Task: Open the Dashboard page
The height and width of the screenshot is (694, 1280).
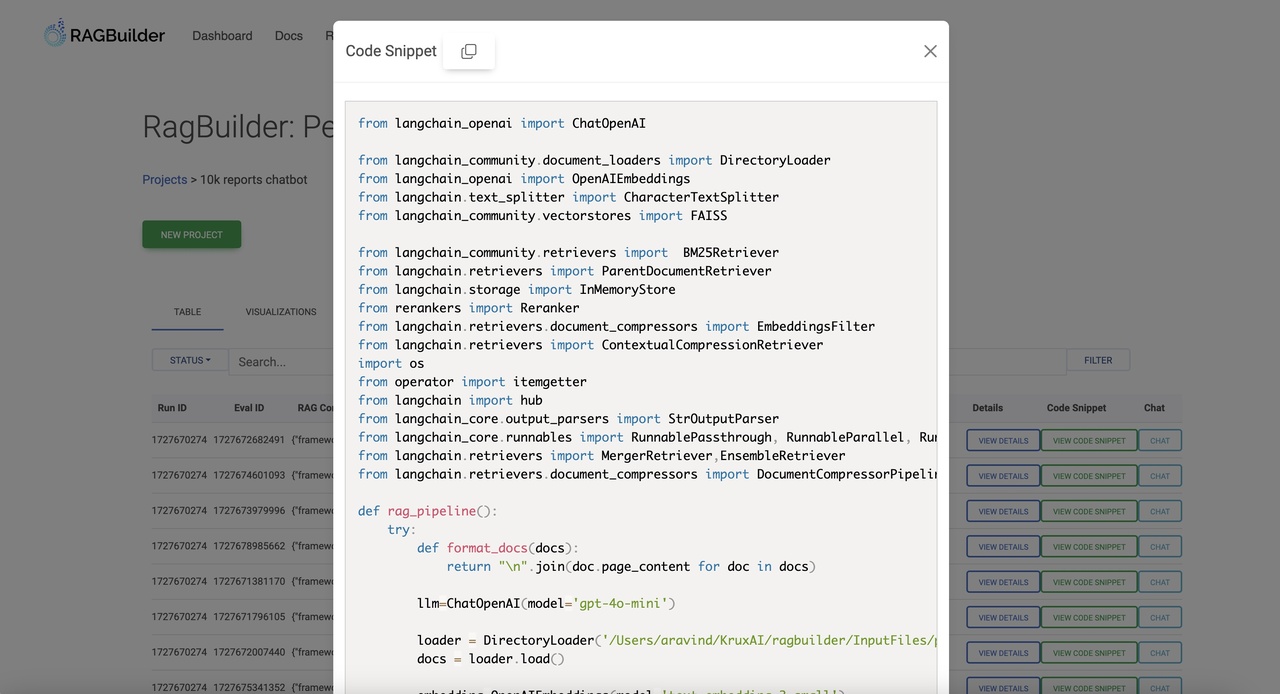Action: (x=222, y=35)
